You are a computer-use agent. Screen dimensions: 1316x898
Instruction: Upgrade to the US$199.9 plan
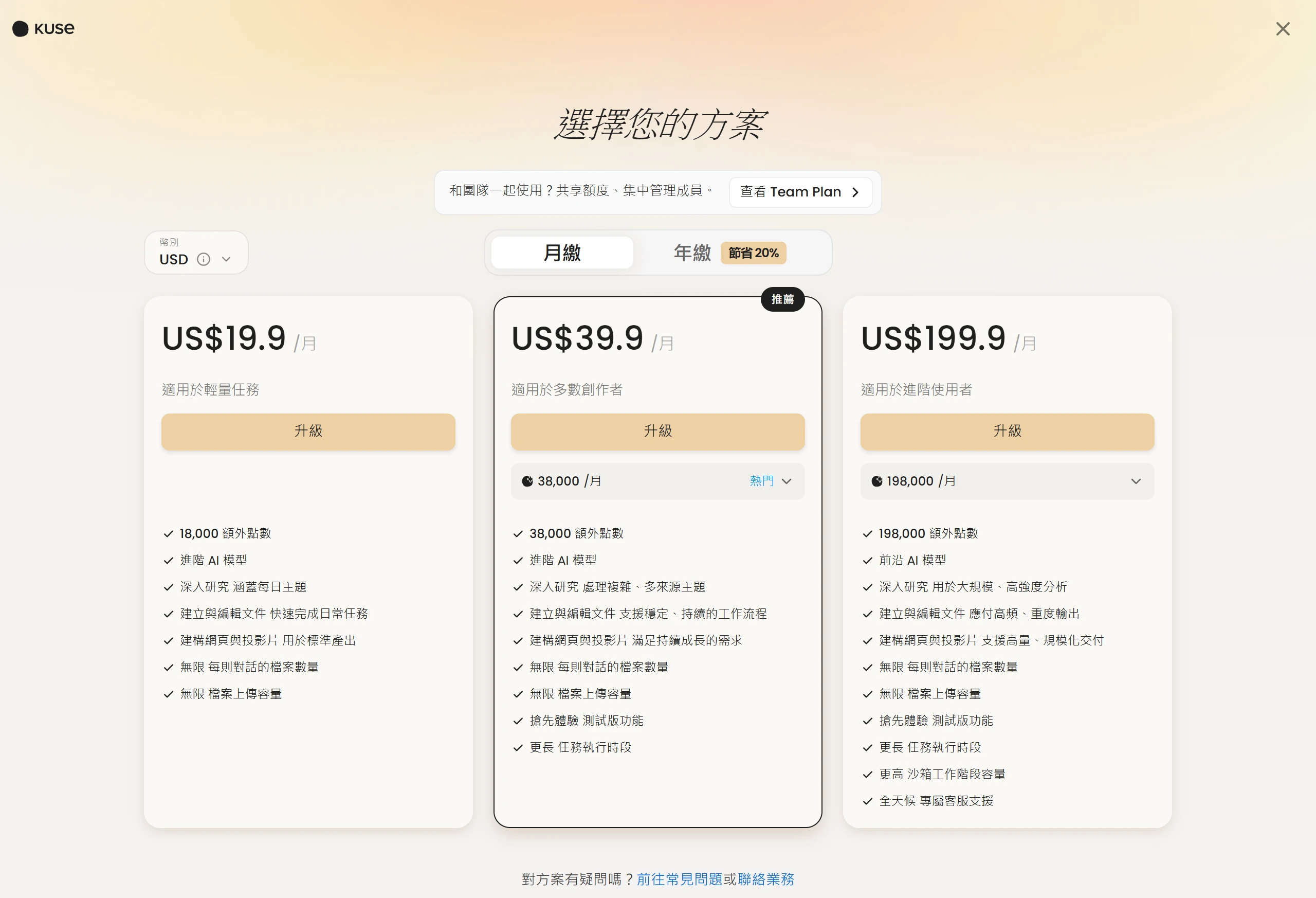pos(1007,432)
